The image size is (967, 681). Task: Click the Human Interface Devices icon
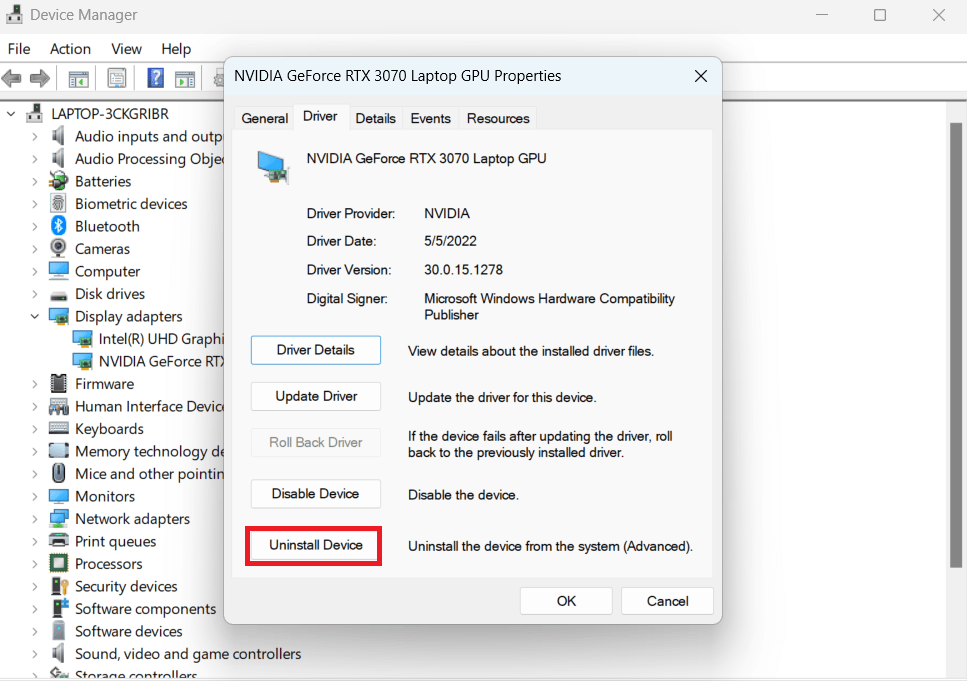click(59, 407)
